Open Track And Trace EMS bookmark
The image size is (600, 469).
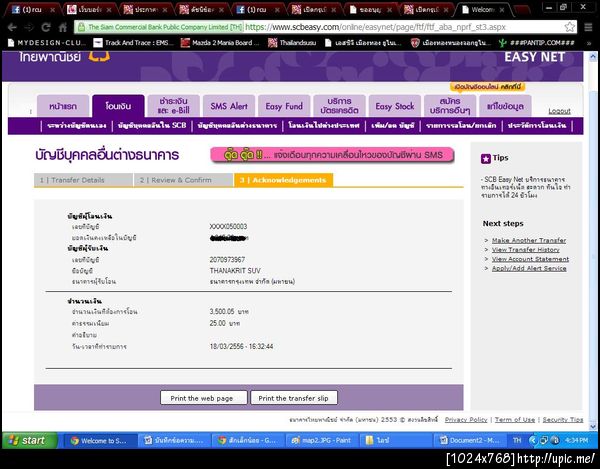point(134,43)
